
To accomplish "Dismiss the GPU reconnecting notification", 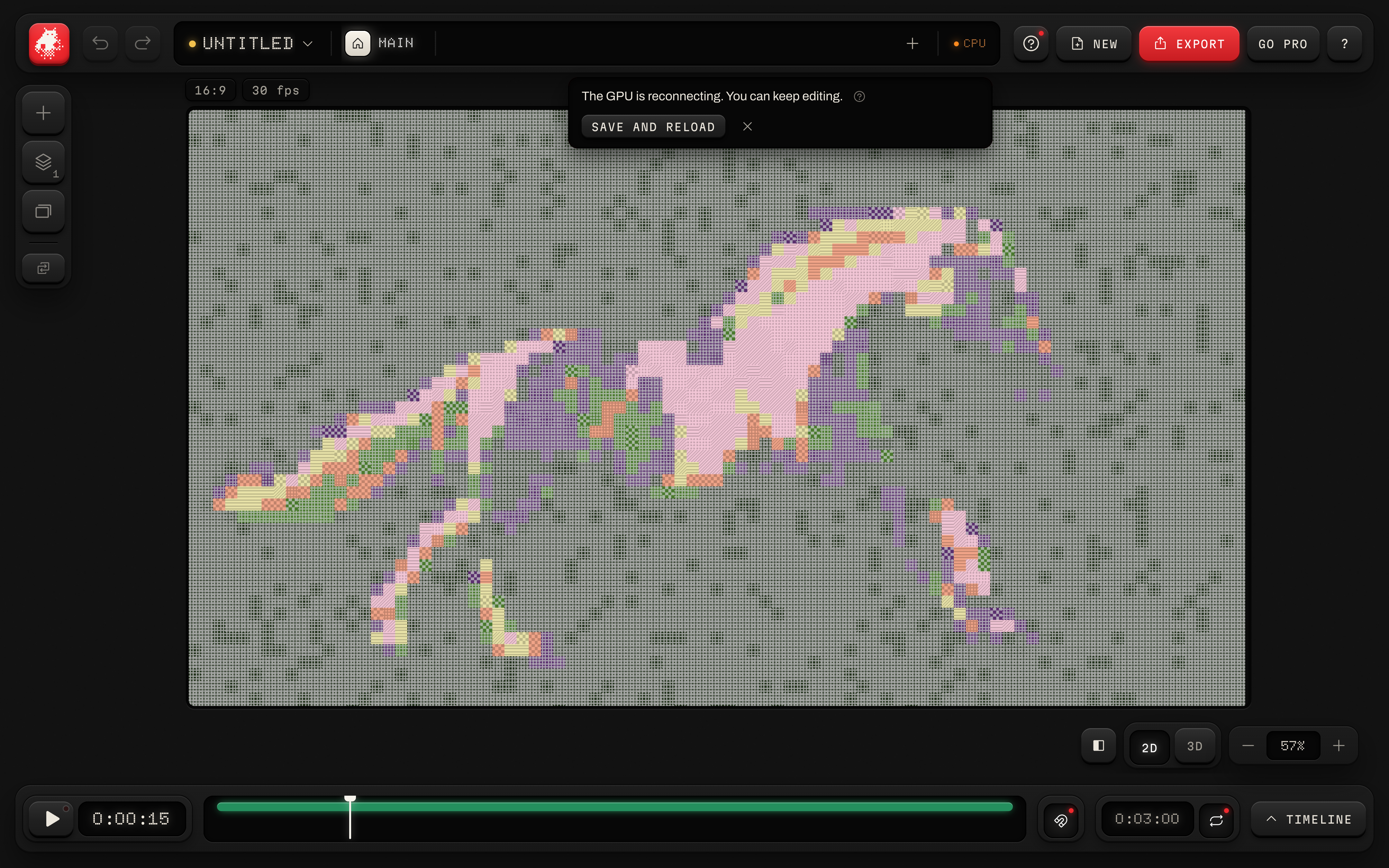I will pos(747,127).
